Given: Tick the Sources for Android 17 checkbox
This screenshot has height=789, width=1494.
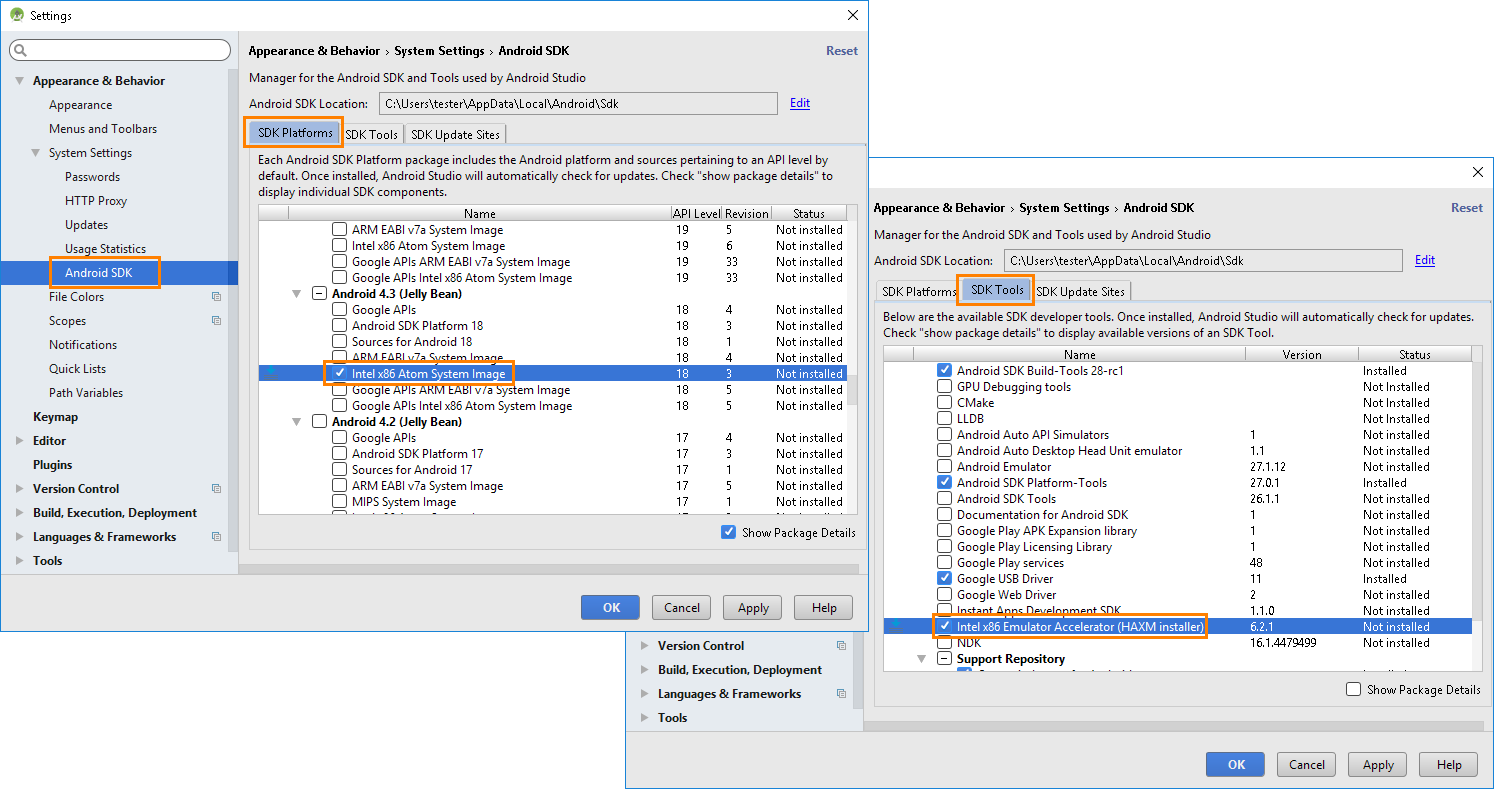Looking at the screenshot, I should coord(340,470).
